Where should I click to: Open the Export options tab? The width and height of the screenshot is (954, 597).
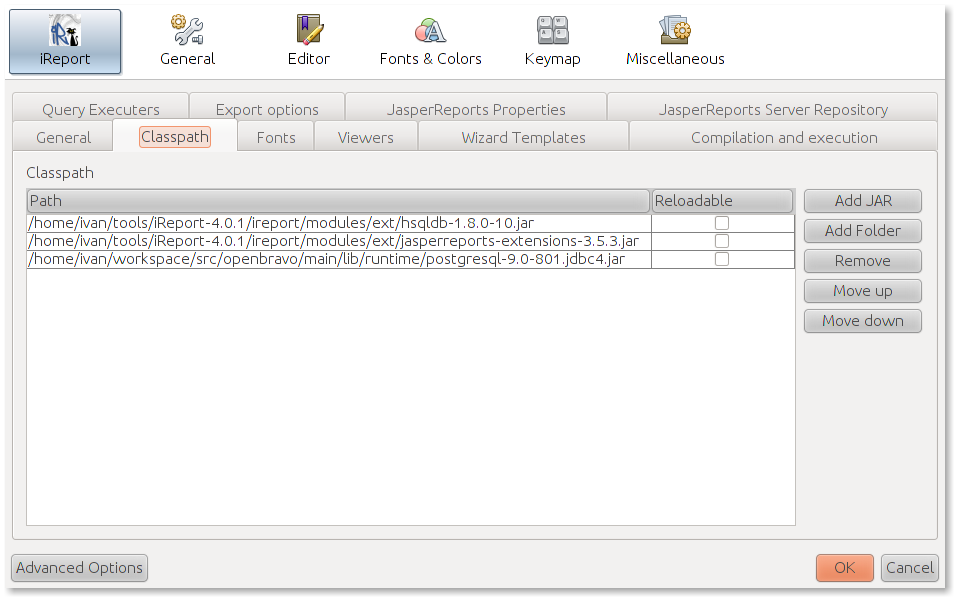point(267,109)
